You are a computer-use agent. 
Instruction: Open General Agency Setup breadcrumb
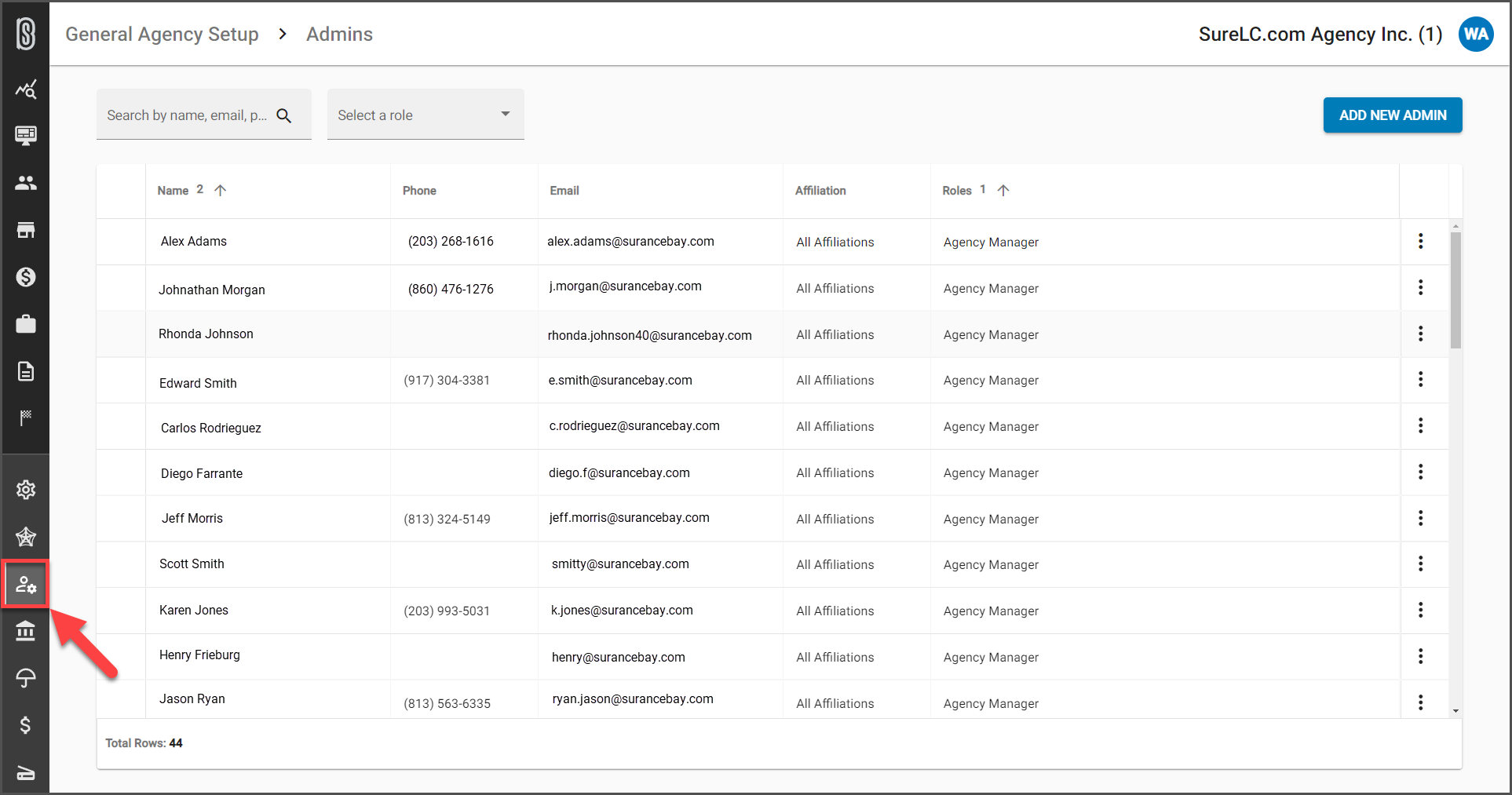[162, 34]
